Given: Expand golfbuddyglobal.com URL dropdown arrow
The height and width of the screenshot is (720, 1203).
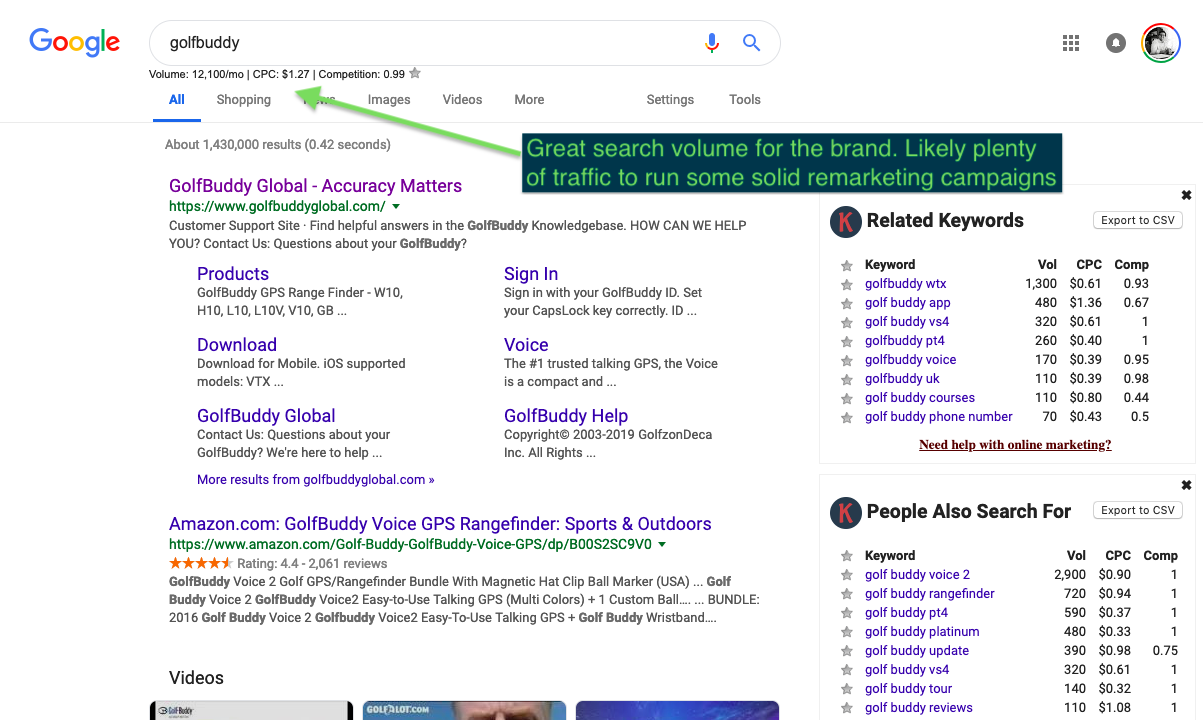Looking at the screenshot, I should (x=396, y=207).
